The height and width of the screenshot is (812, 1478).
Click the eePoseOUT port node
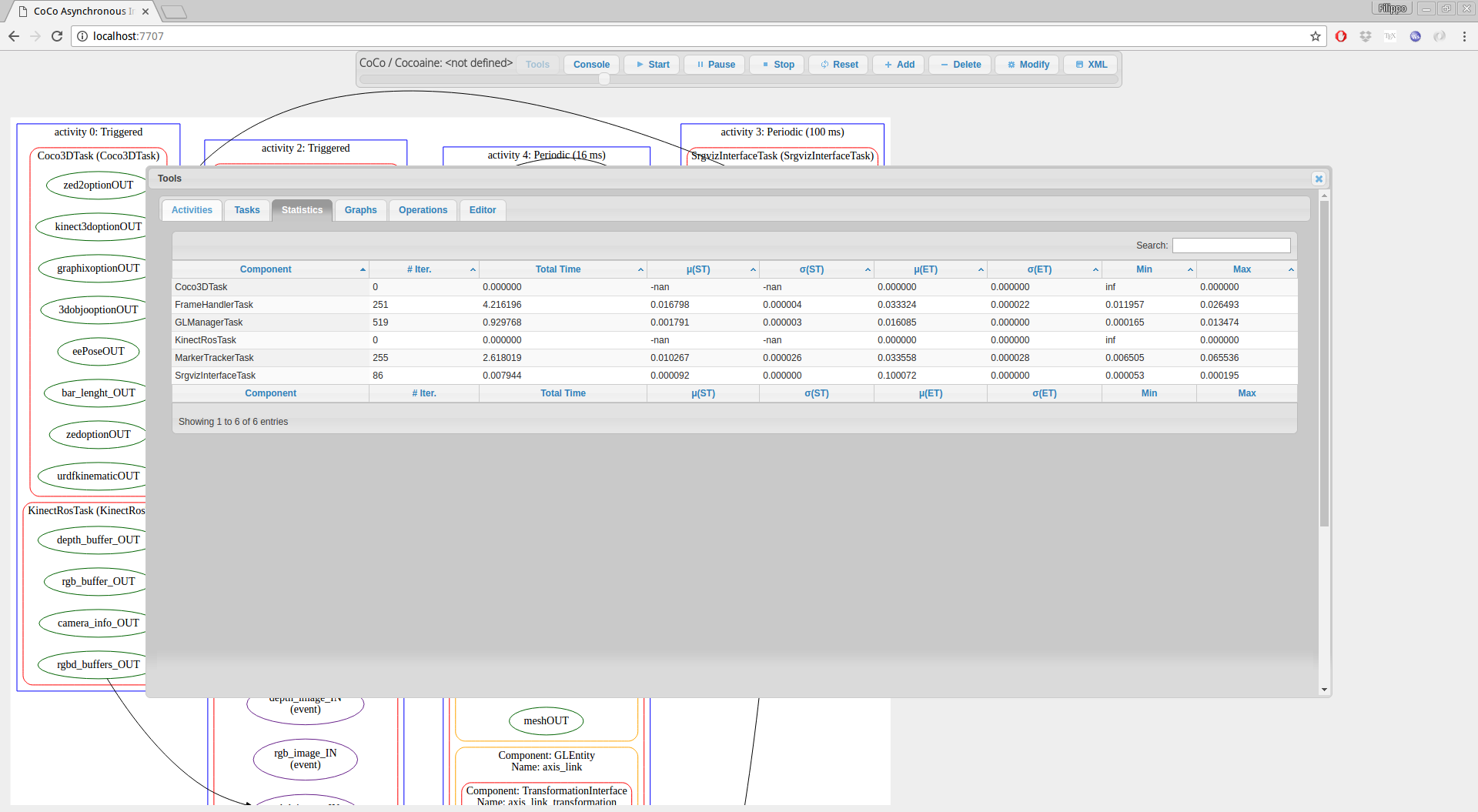99,352
